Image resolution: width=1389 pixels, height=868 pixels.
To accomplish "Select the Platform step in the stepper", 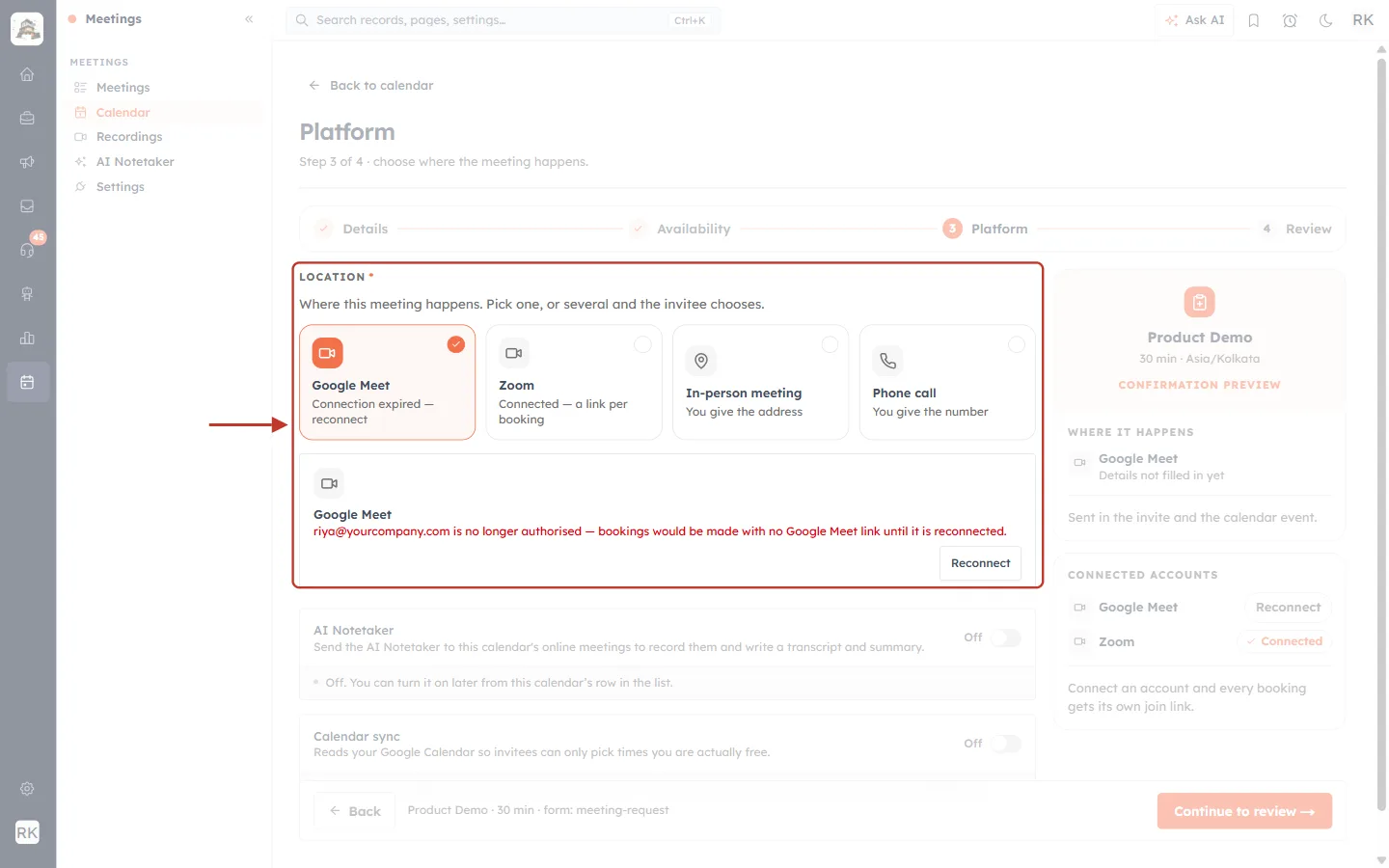I will coord(985,229).
